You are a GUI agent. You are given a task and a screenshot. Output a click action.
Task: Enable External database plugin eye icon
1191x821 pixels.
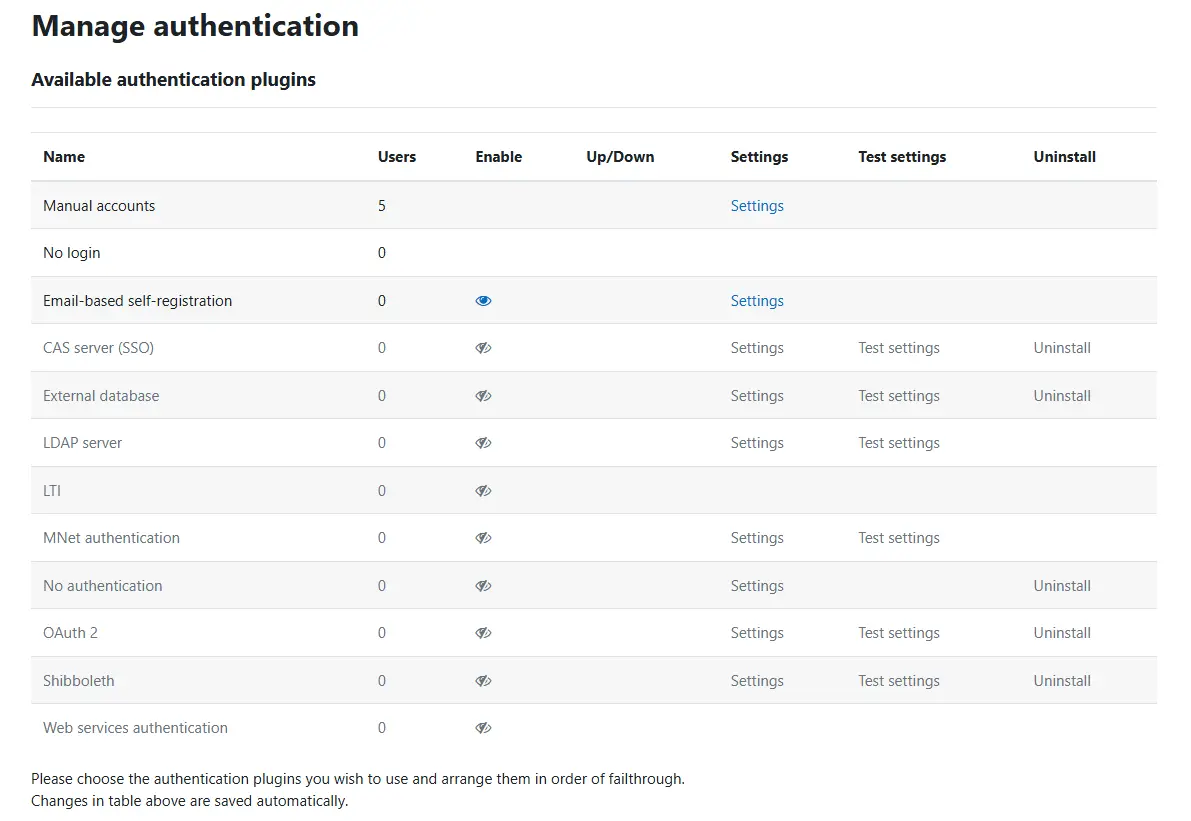483,396
